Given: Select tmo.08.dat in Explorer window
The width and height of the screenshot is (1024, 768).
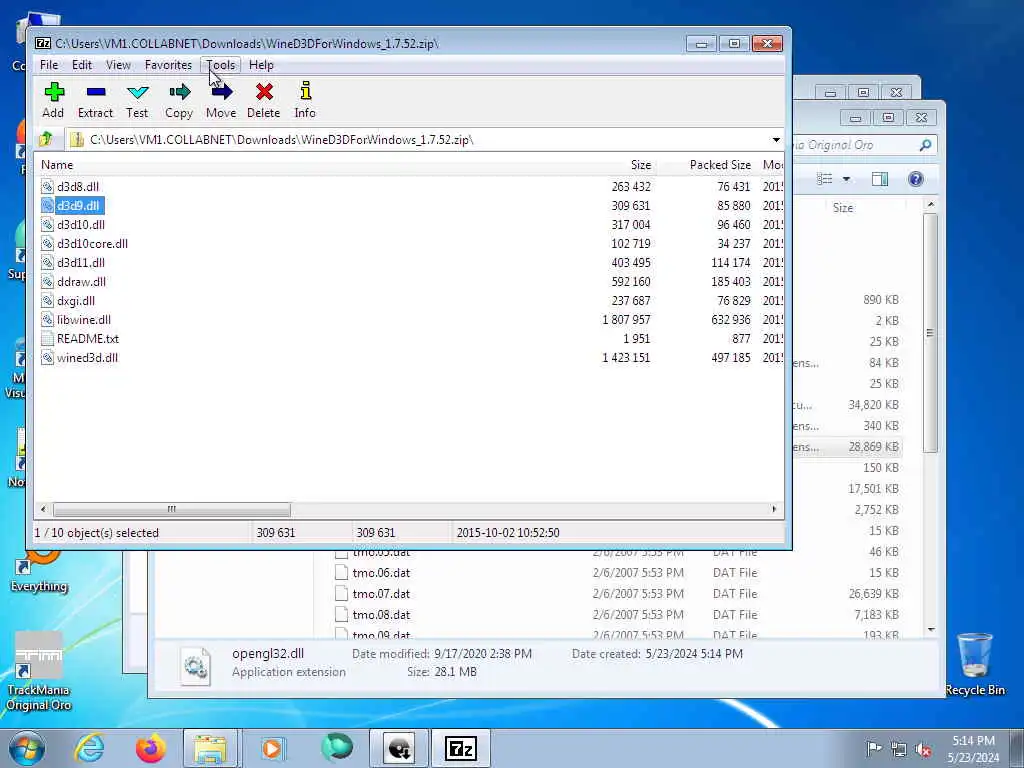Looking at the screenshot, I should pos(381,615).
